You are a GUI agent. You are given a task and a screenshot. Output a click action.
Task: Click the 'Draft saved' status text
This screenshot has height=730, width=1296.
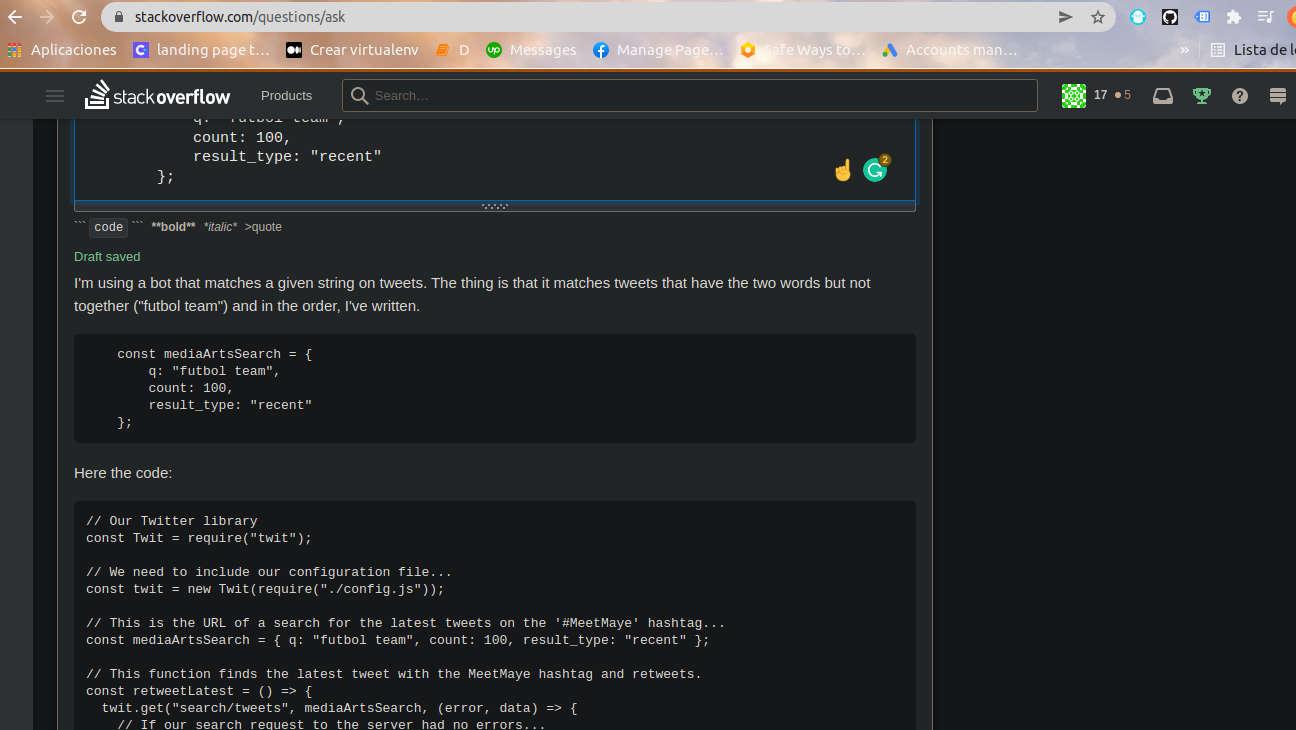pos(107,257)
